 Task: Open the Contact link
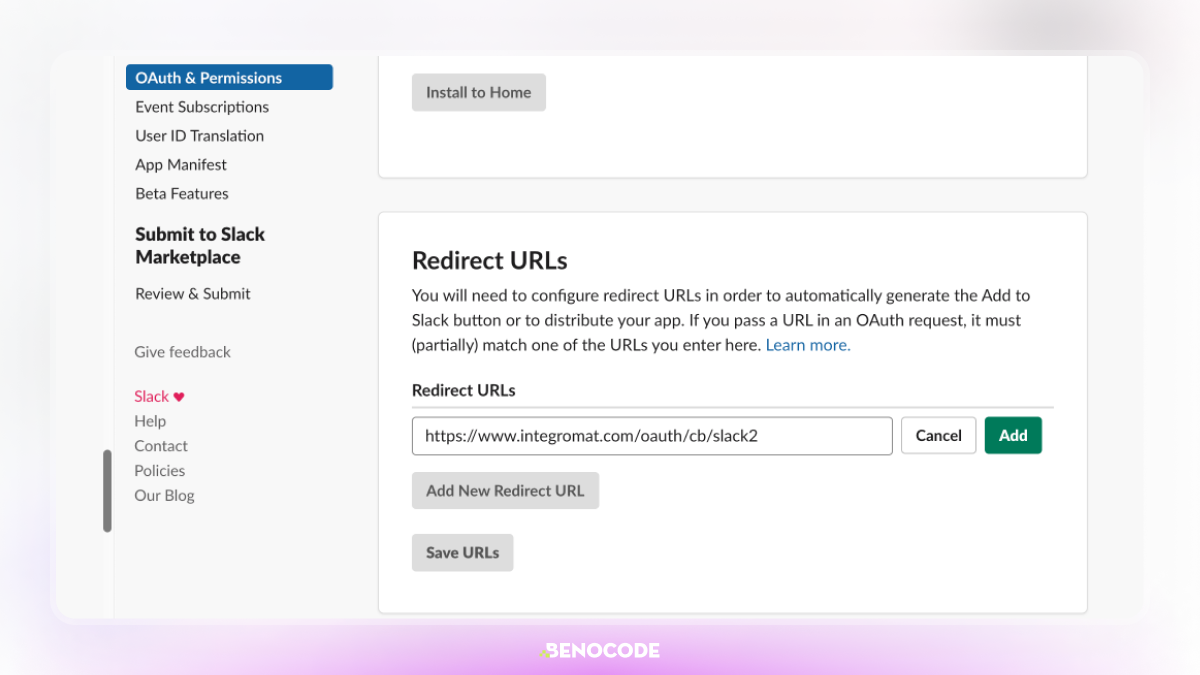[161, 446]
